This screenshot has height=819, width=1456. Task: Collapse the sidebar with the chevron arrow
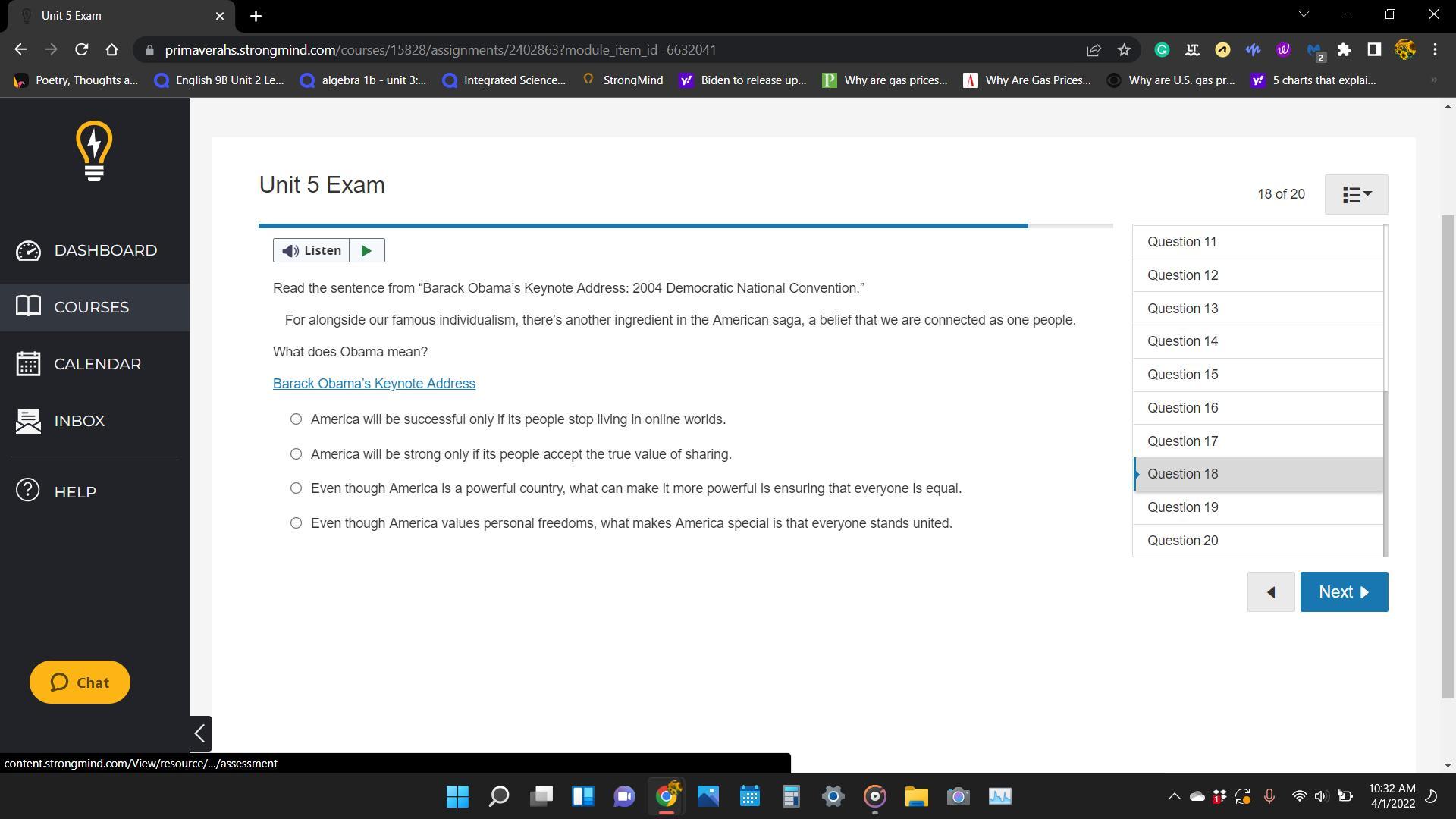[200, 733]
